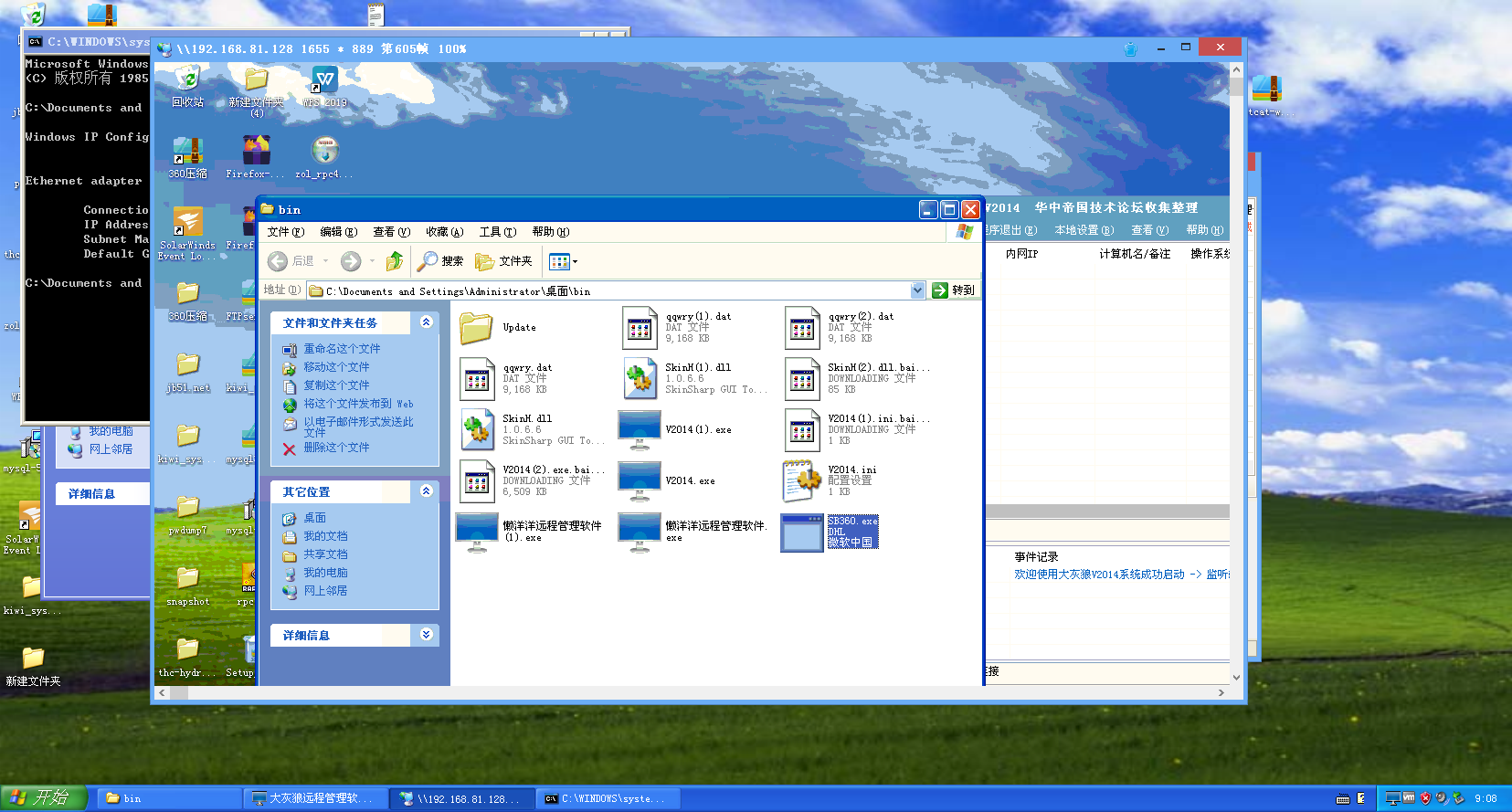1512x812 pixels.
Task: Open the 编辑(E) menu in bin window
Action: 338,232
